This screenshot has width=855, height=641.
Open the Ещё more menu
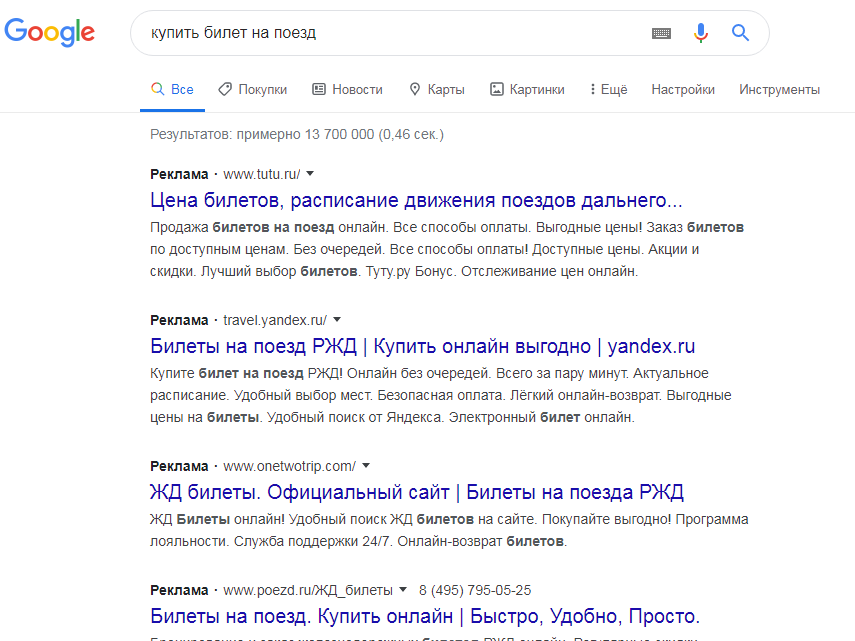[x=609, y=89]
